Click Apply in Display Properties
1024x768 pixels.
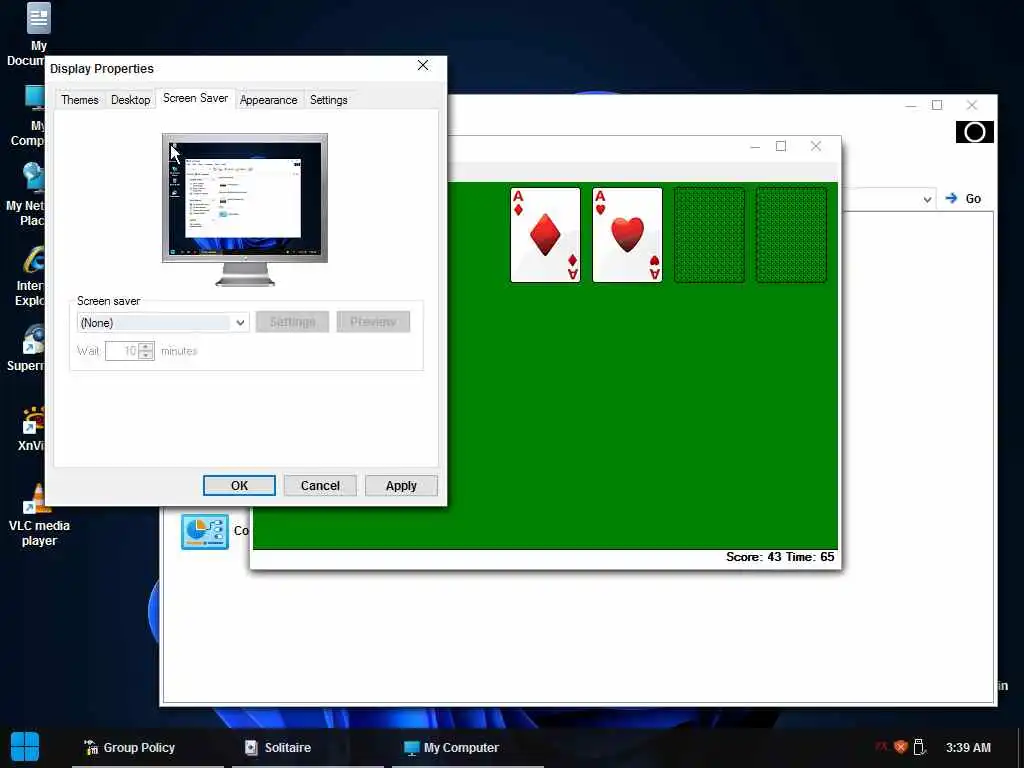coord(401,486)
